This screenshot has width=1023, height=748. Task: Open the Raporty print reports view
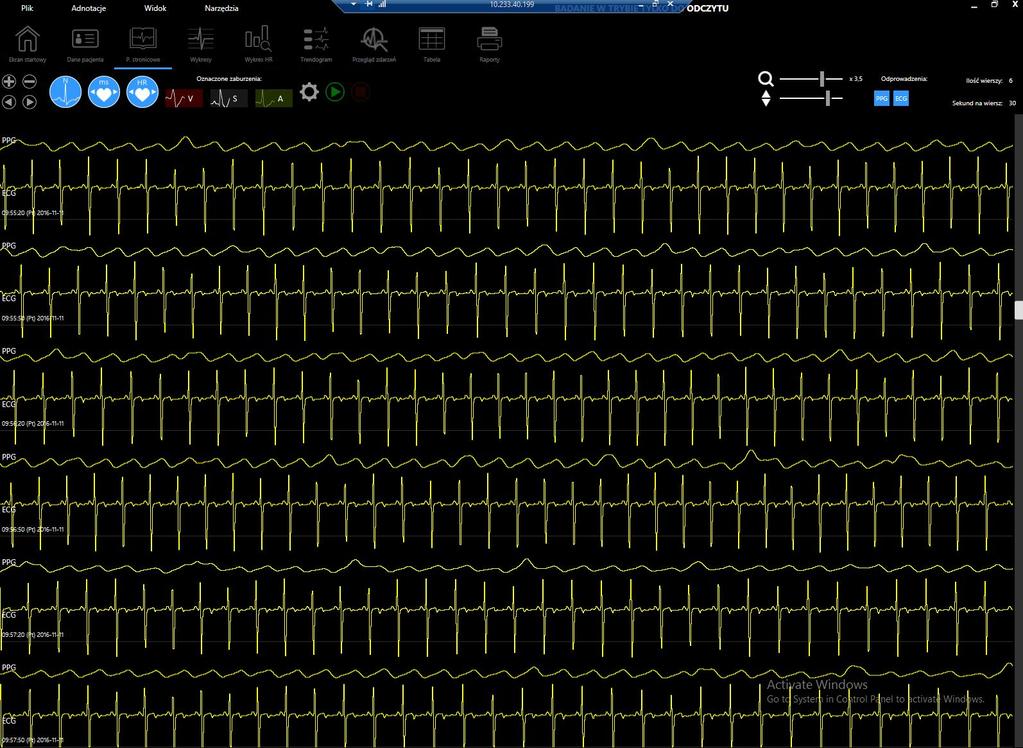489,44
